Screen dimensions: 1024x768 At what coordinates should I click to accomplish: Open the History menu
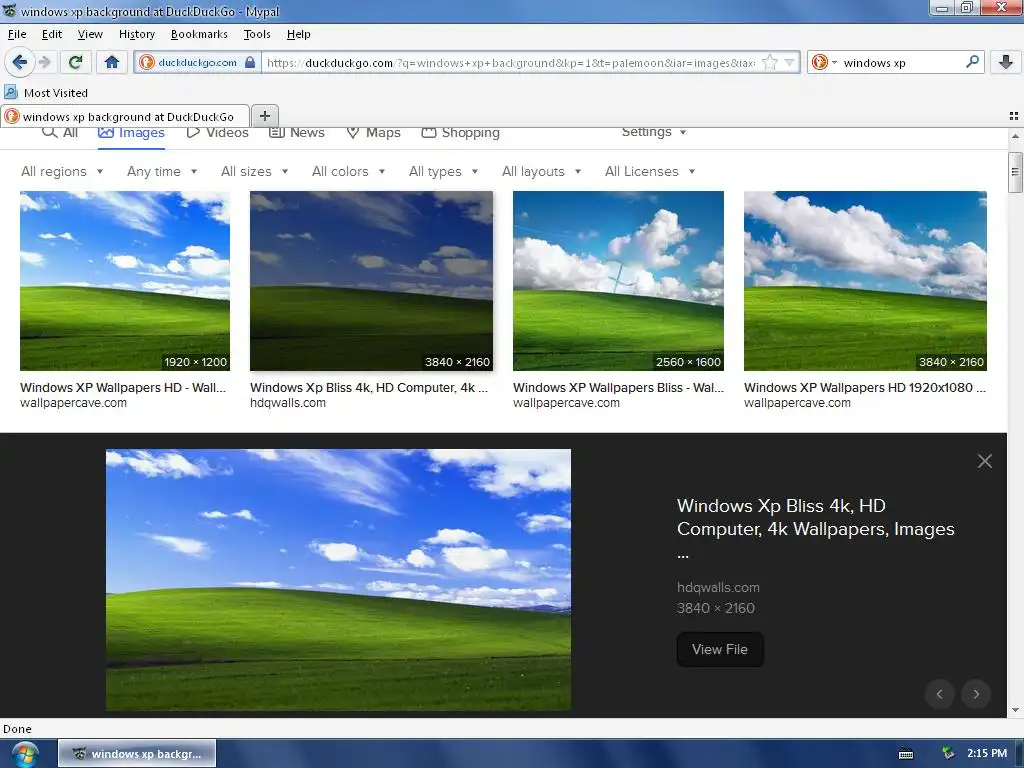(136, 34)
